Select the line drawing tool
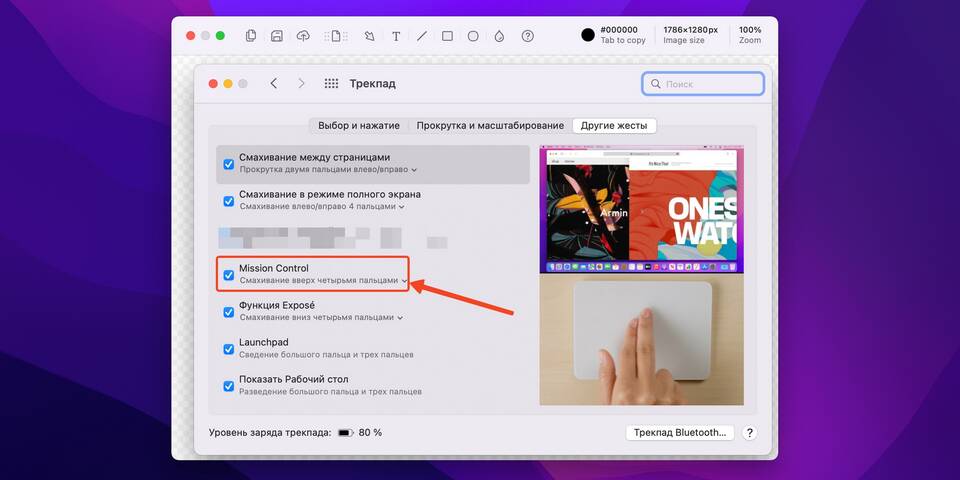This screenshot has height=480, width=960. click(x=422, y=36)
